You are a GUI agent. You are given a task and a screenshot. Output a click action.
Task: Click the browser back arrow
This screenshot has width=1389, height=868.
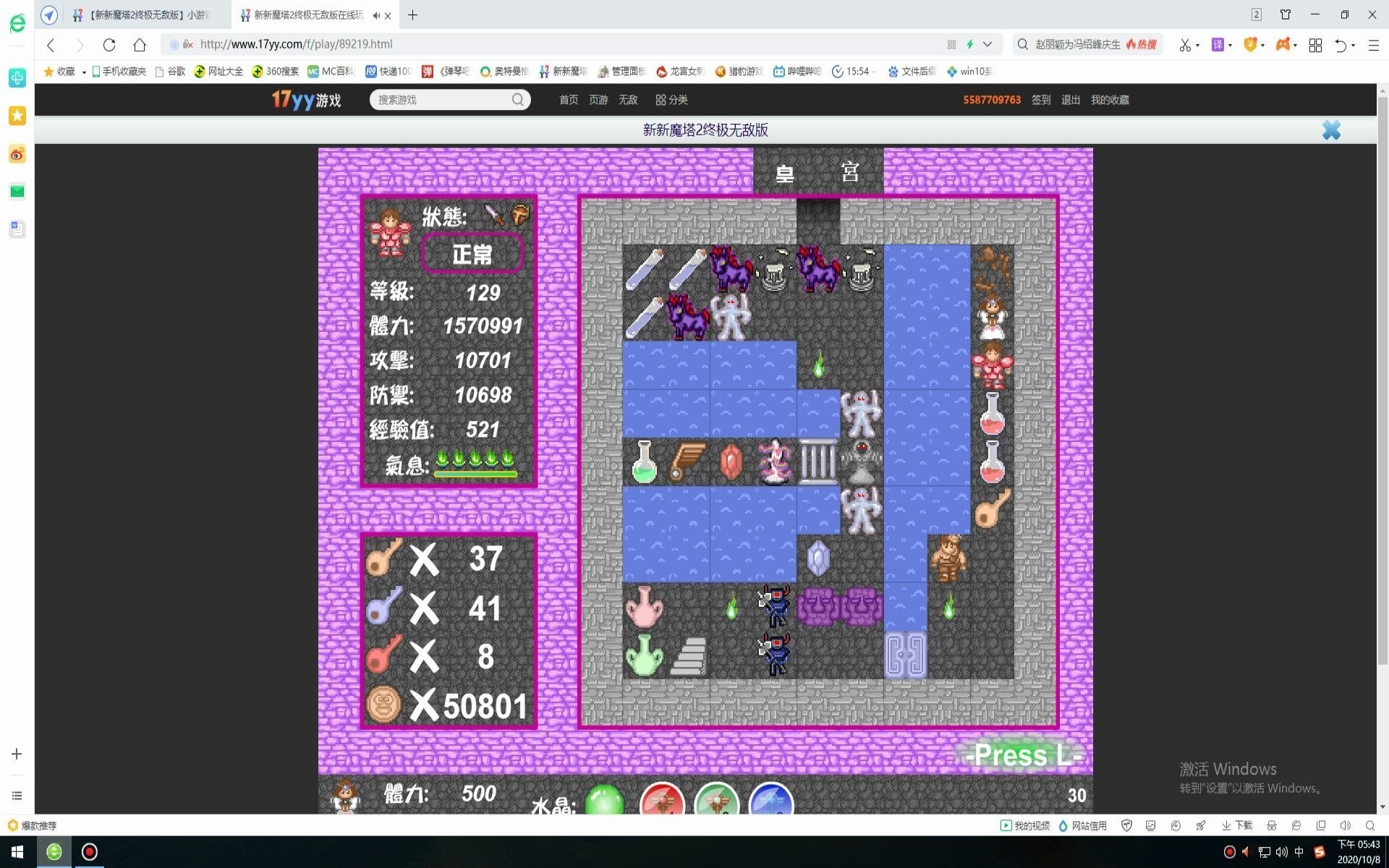pos(51,45)
